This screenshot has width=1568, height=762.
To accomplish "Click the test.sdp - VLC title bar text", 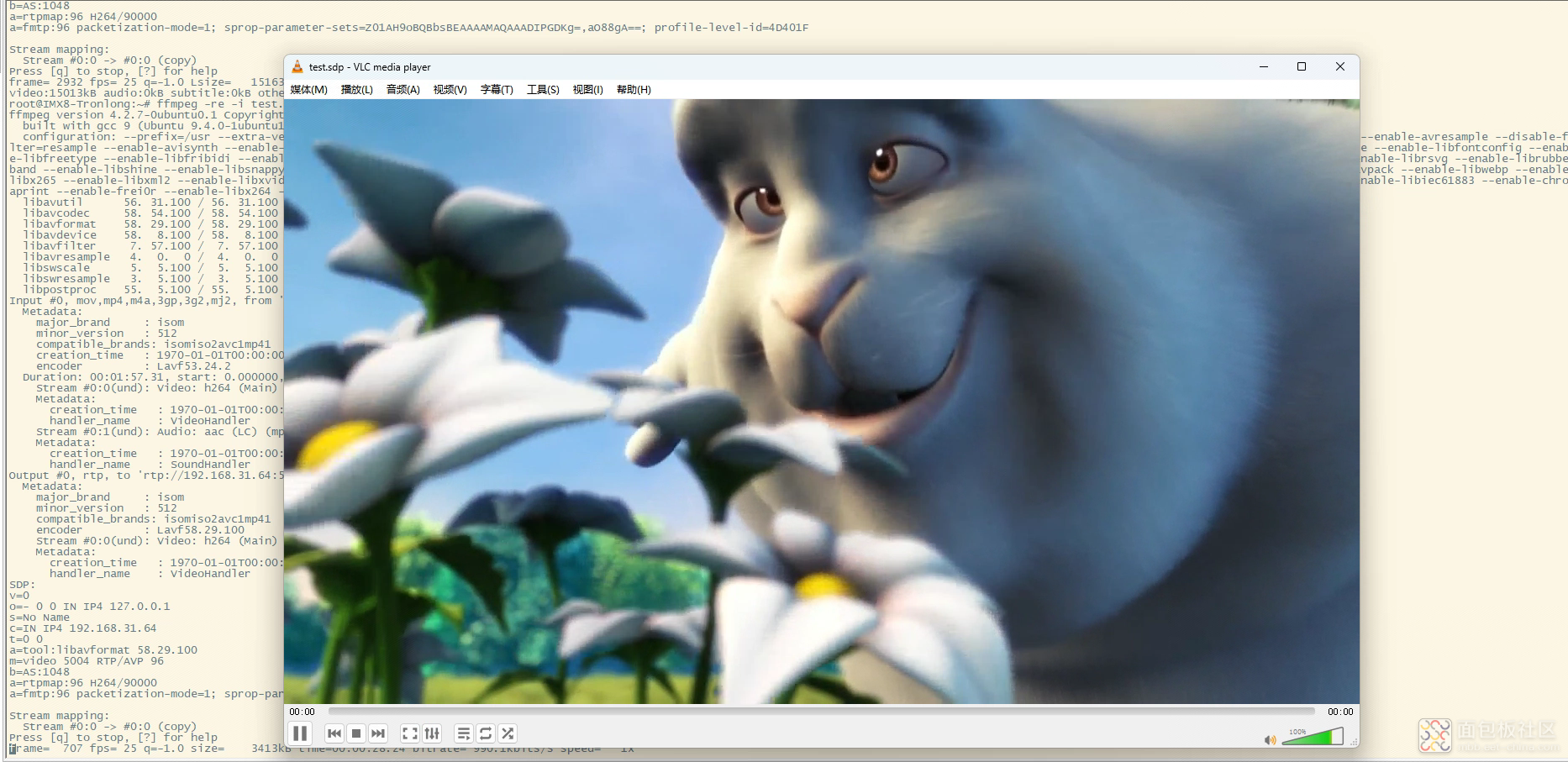I will (x=370, y=67).
